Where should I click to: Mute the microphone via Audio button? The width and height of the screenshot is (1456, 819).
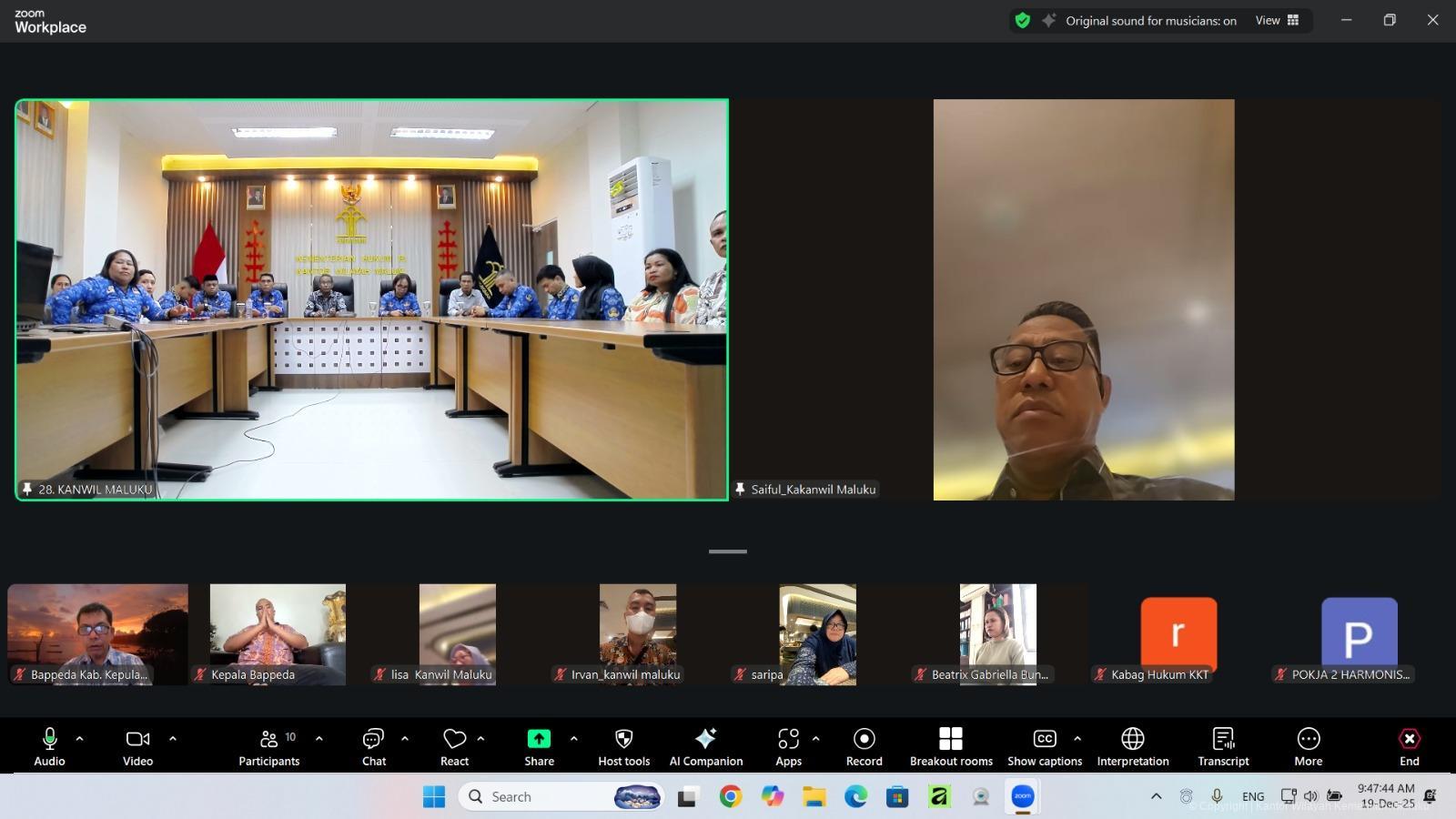click(x=50, y=747)
